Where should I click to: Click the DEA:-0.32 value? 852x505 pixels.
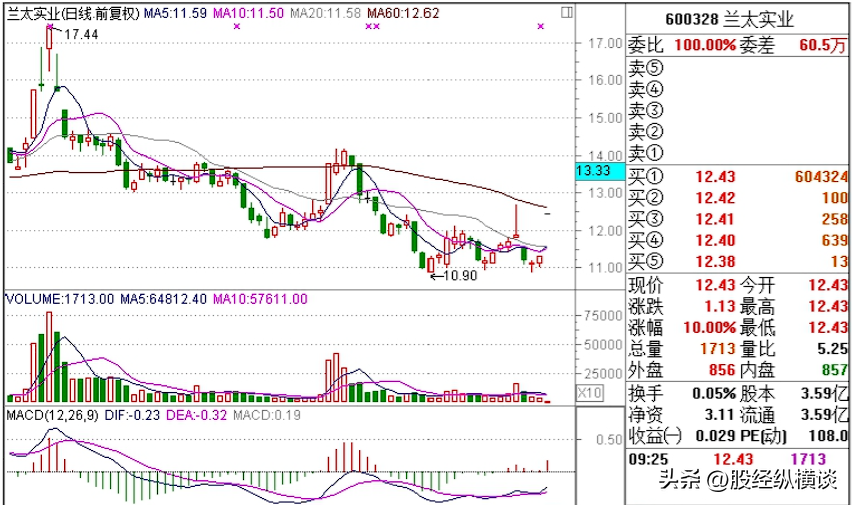(x=196, y=415)
